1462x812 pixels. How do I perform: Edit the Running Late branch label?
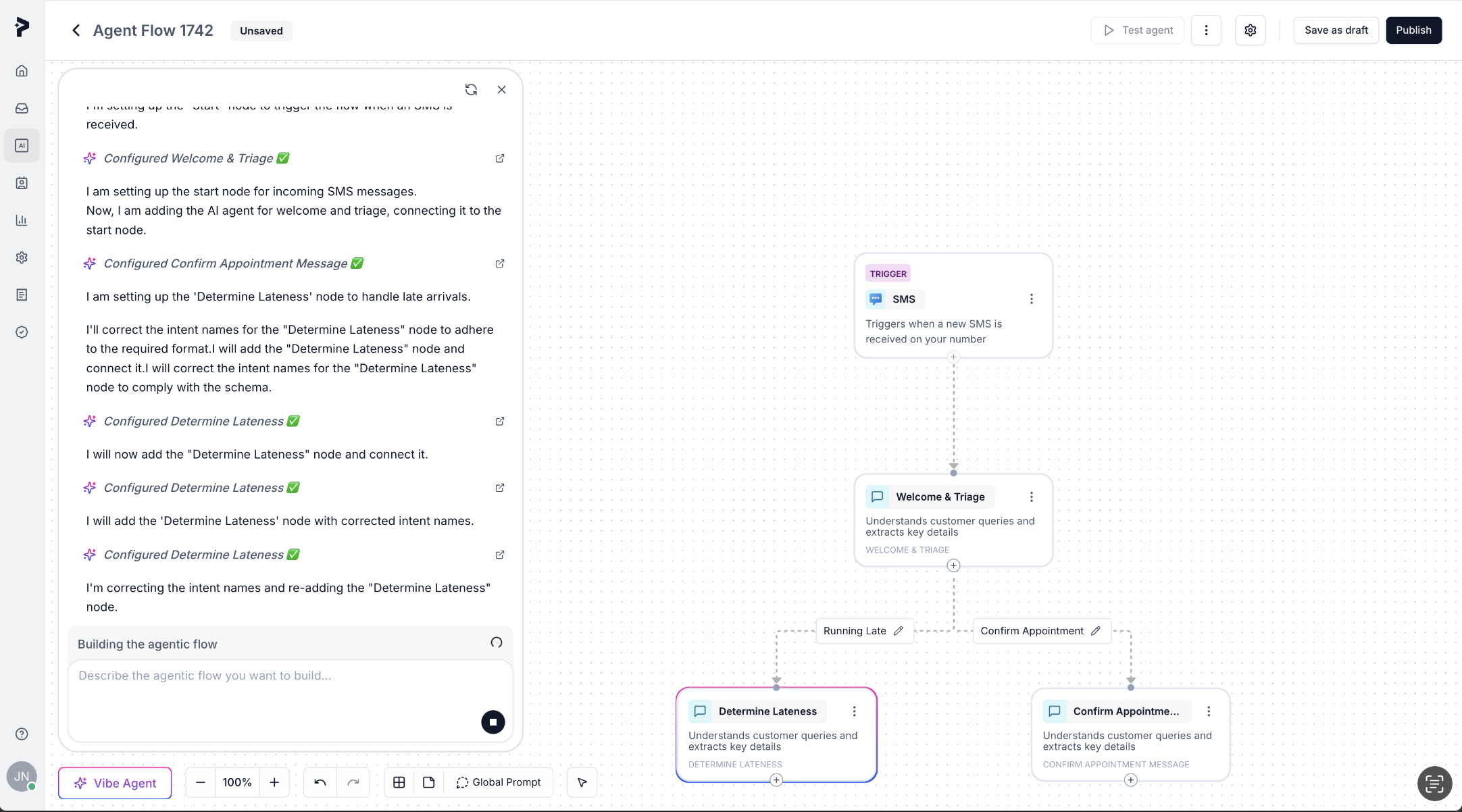(x=898, y=631)
